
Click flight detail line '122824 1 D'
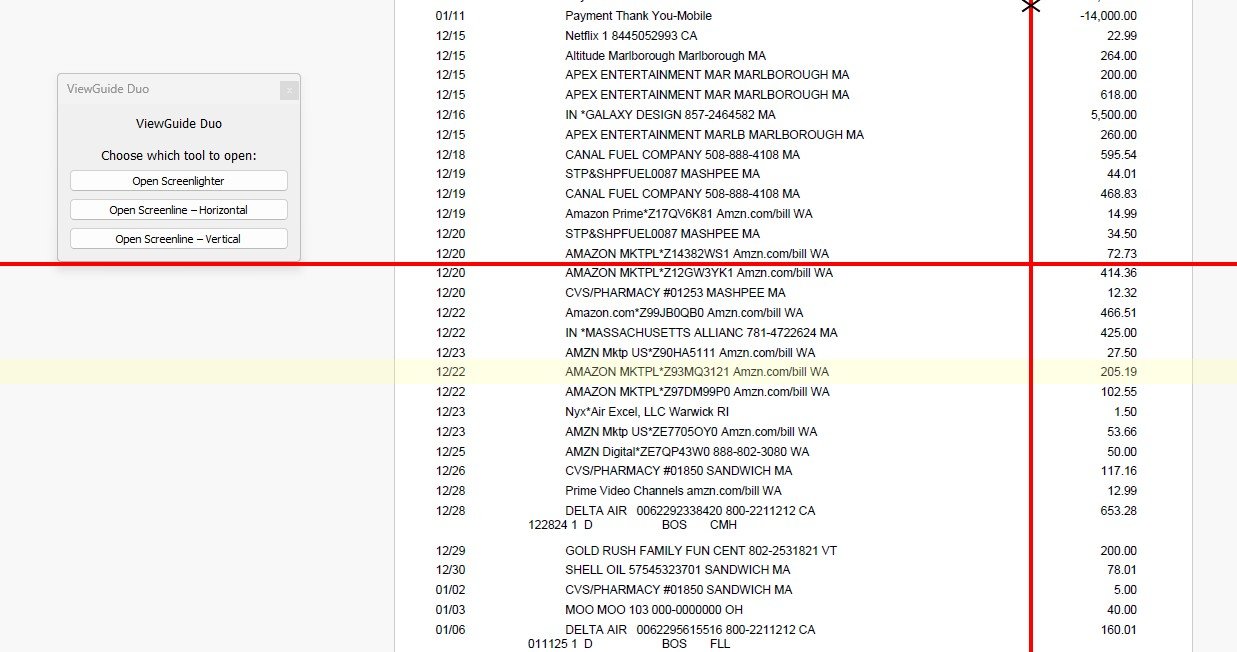[560, 525]
